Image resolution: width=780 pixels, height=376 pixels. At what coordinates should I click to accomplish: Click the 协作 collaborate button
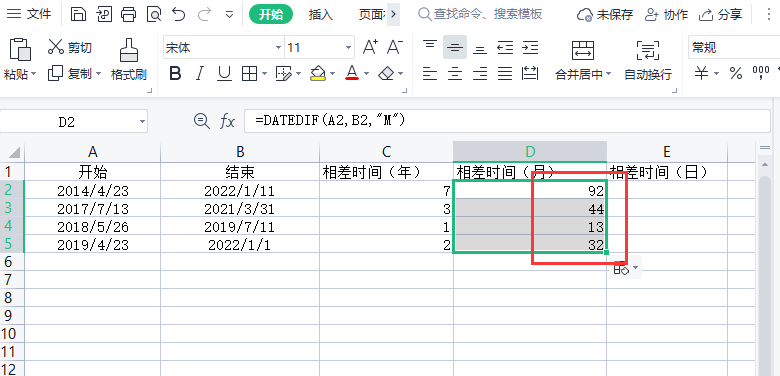(666, 14)
